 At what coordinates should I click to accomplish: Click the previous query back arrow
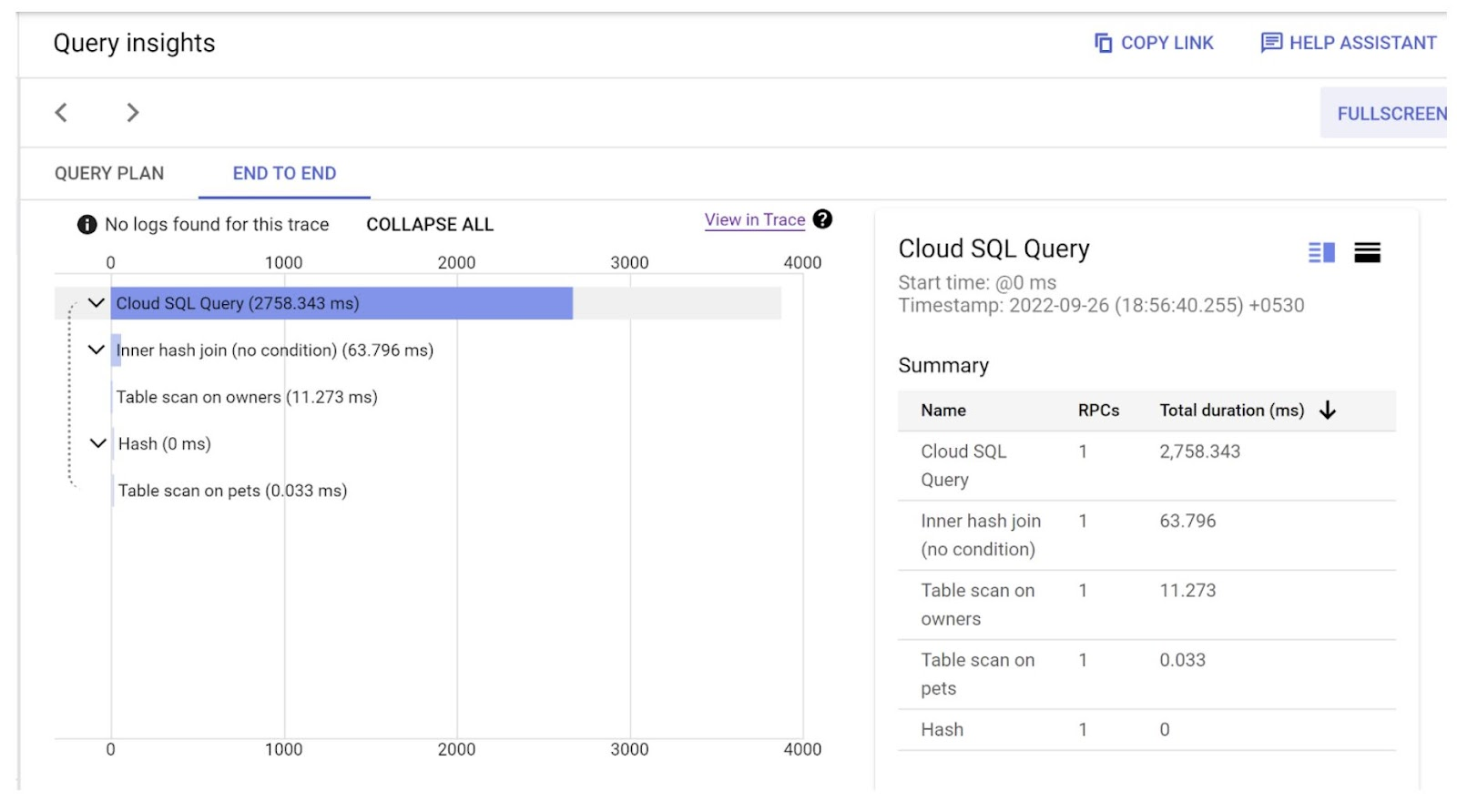coord(61,113)
